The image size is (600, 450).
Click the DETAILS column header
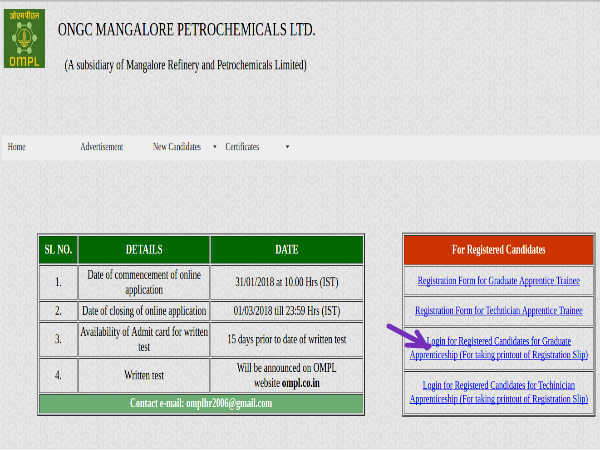pos(144,250)
